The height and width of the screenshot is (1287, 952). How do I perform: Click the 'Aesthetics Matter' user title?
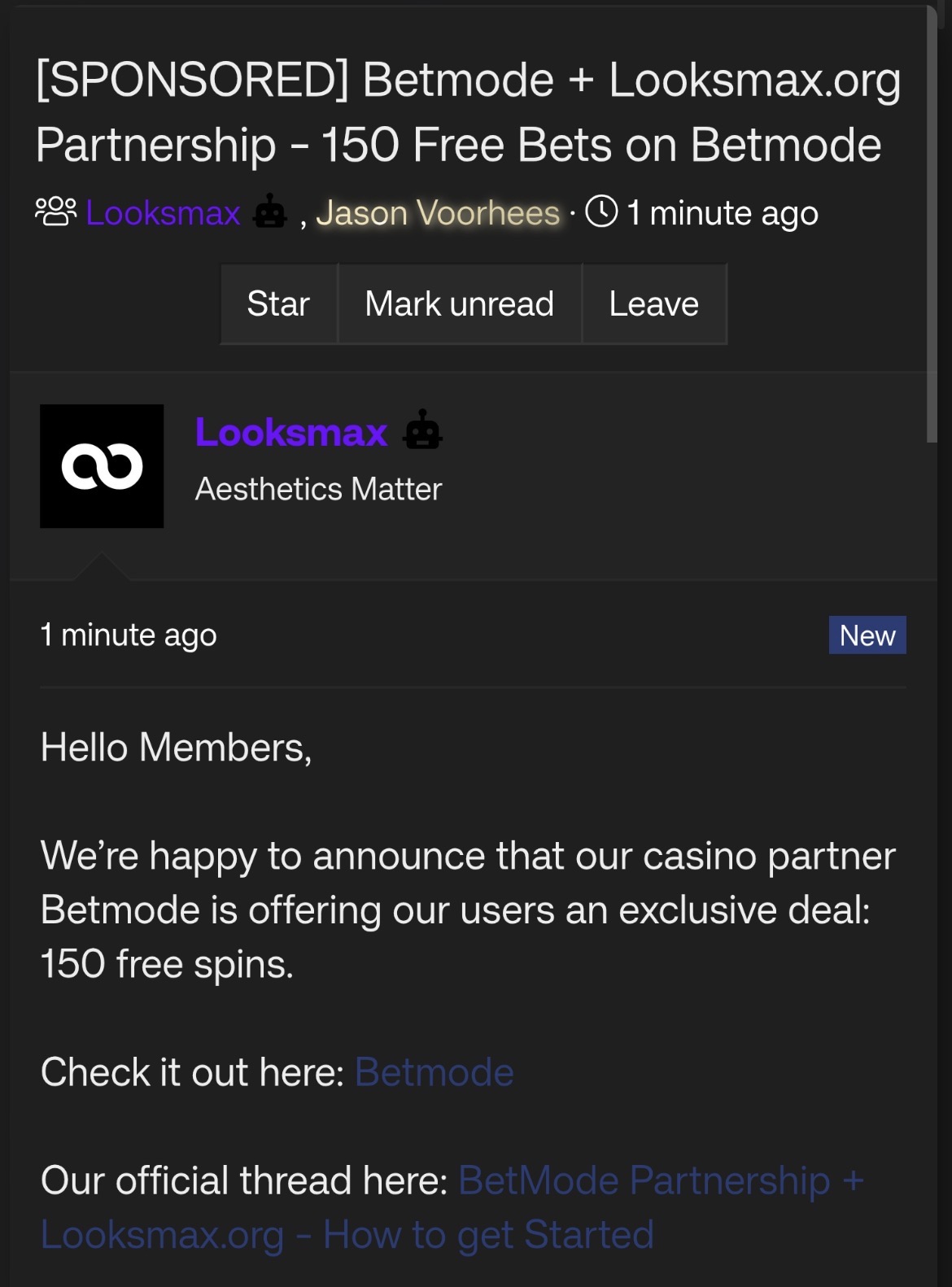pos(318,490)
